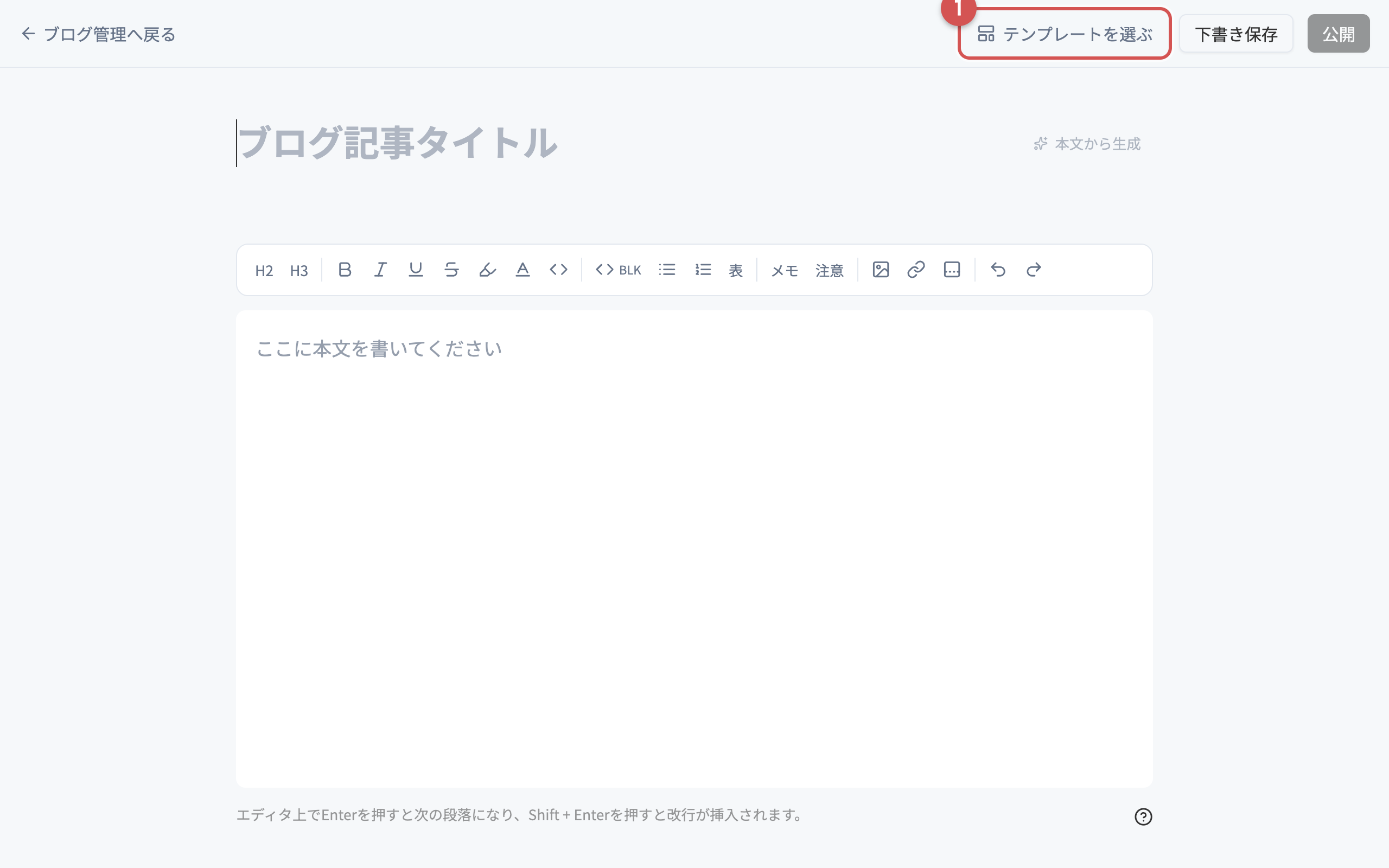
Task: Open the text color tool
Action: (x=523, y=269)
